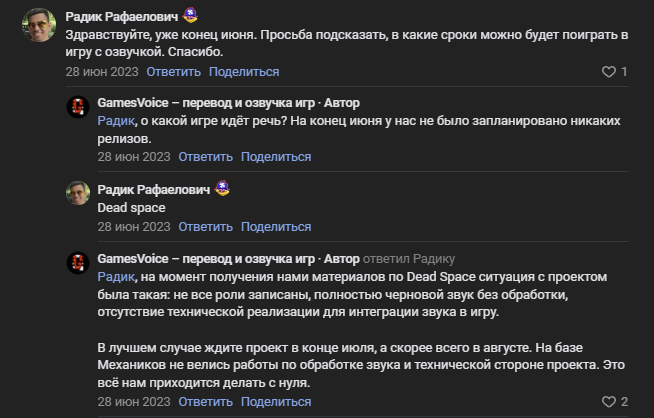Click Поделиться under the last GamesVoice reply
This screenshot has height=418, width=654.
(x=276, y=402)
